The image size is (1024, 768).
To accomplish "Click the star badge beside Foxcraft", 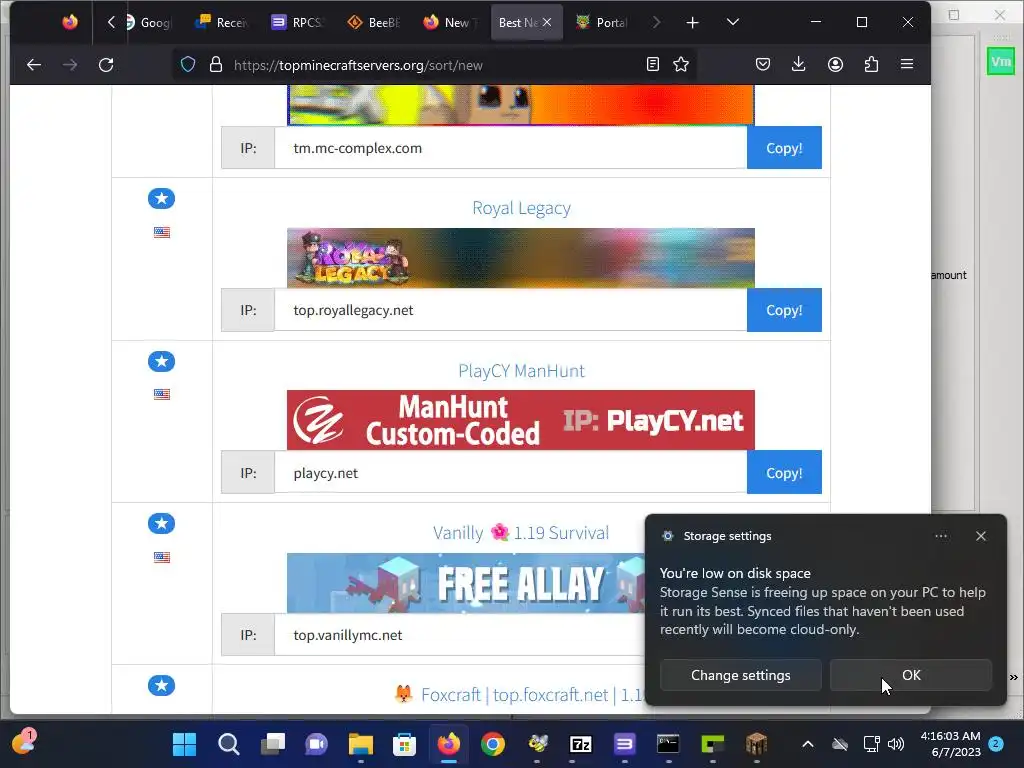I will click(161, 685).
